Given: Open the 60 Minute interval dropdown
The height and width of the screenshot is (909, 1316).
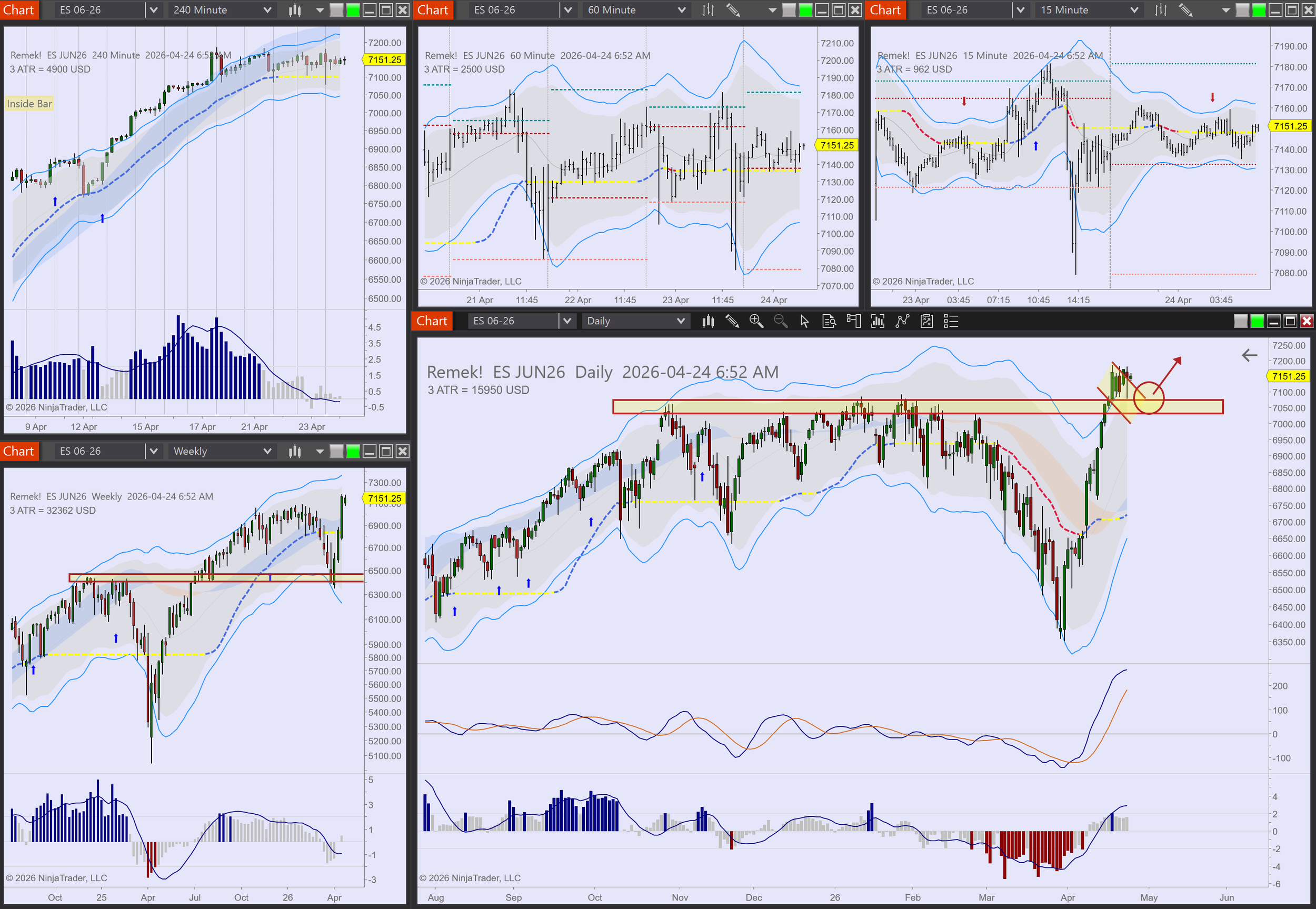Looking at the screenshot, I should tap(681, 9).
